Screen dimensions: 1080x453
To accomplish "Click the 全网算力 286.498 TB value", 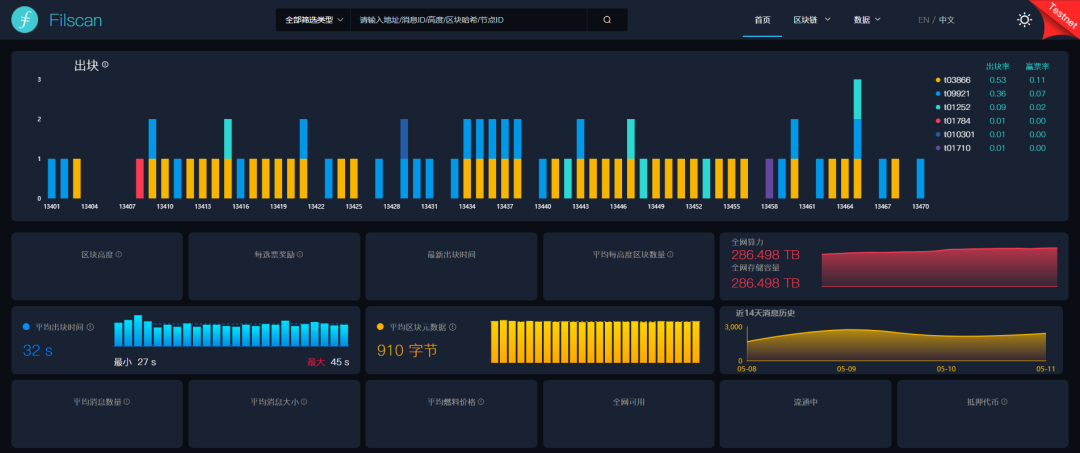I will click(x=765, y=255).
